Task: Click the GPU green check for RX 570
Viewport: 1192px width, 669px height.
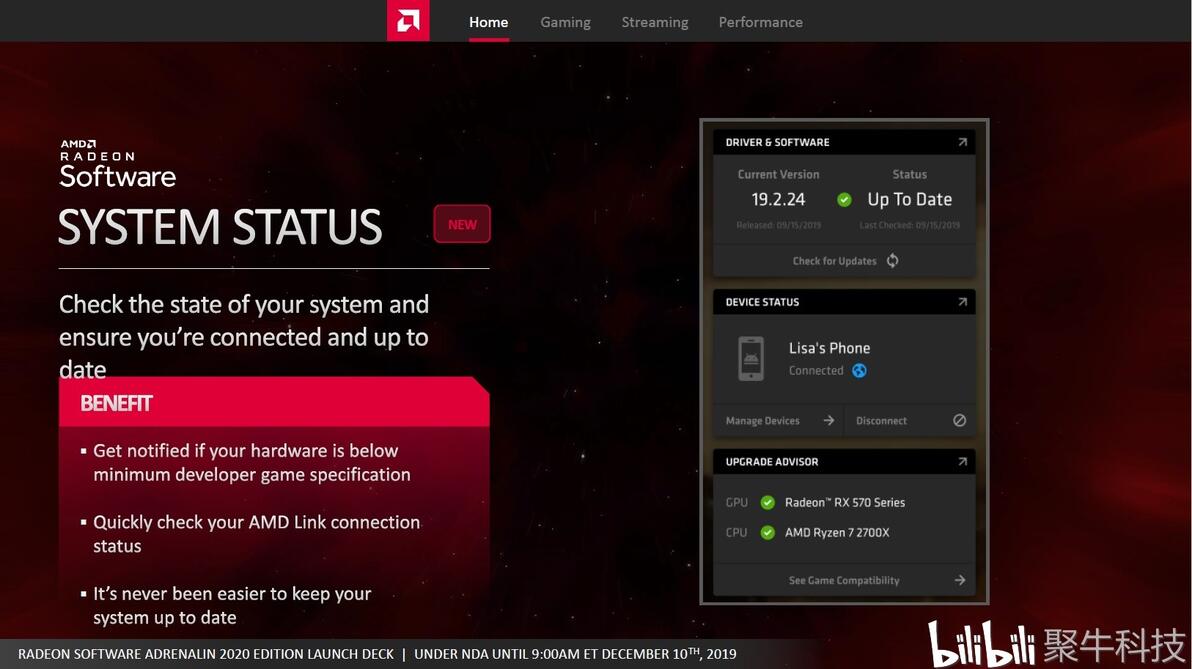Action: [768, 503]
